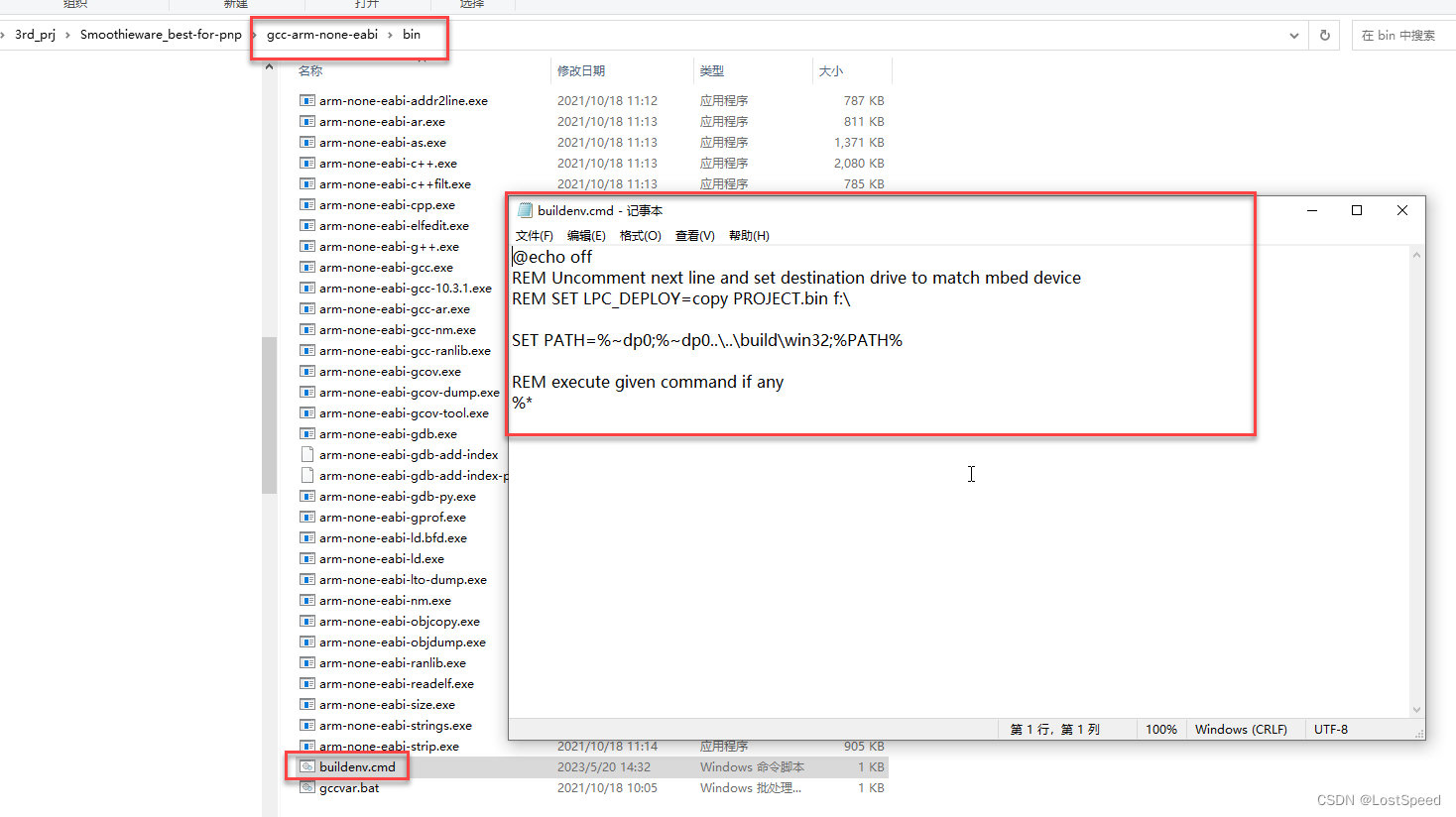Screen dimensions: 1456x817
Task: Select the arm-none-eabi-gcov-tool.exe file name
Action: (x=404, y=412)
